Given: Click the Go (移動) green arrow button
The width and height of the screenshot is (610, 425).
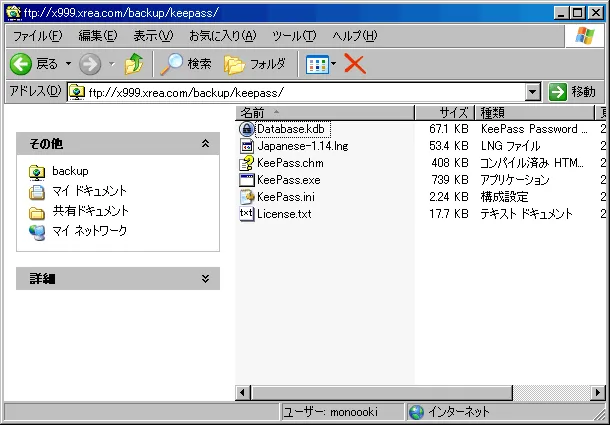Looking at the screenshot, I should coord(557,92).
